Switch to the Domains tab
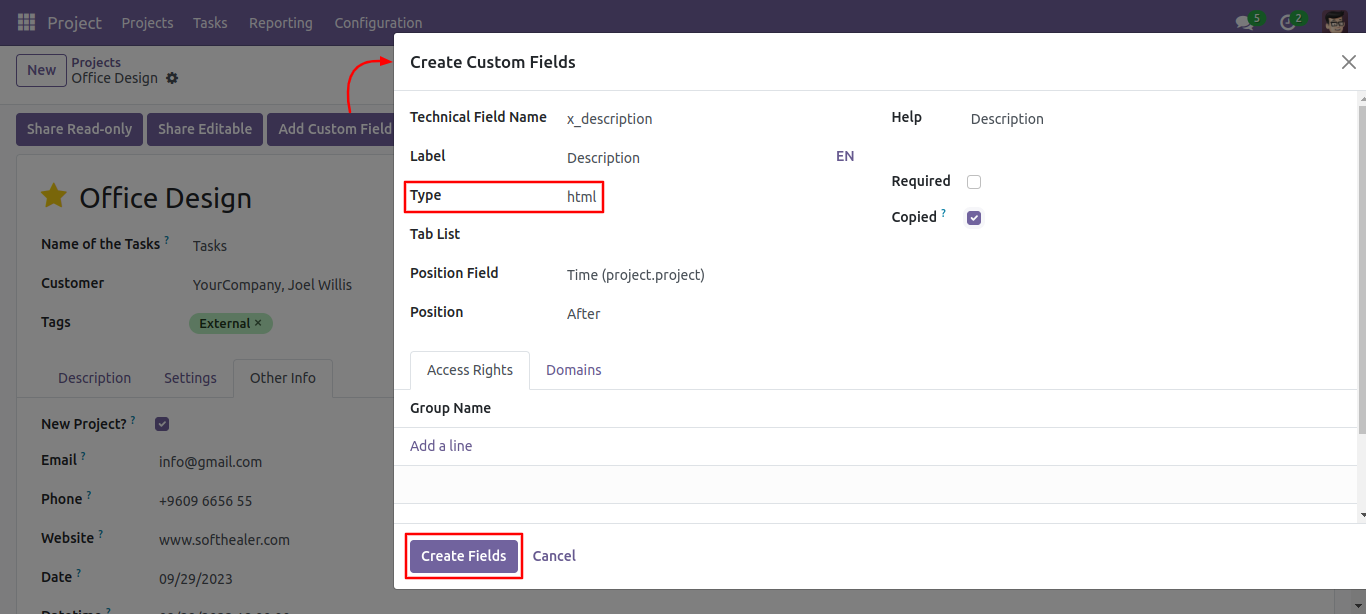Screen dimensions: 1366x614 click(x=574, y=370)
